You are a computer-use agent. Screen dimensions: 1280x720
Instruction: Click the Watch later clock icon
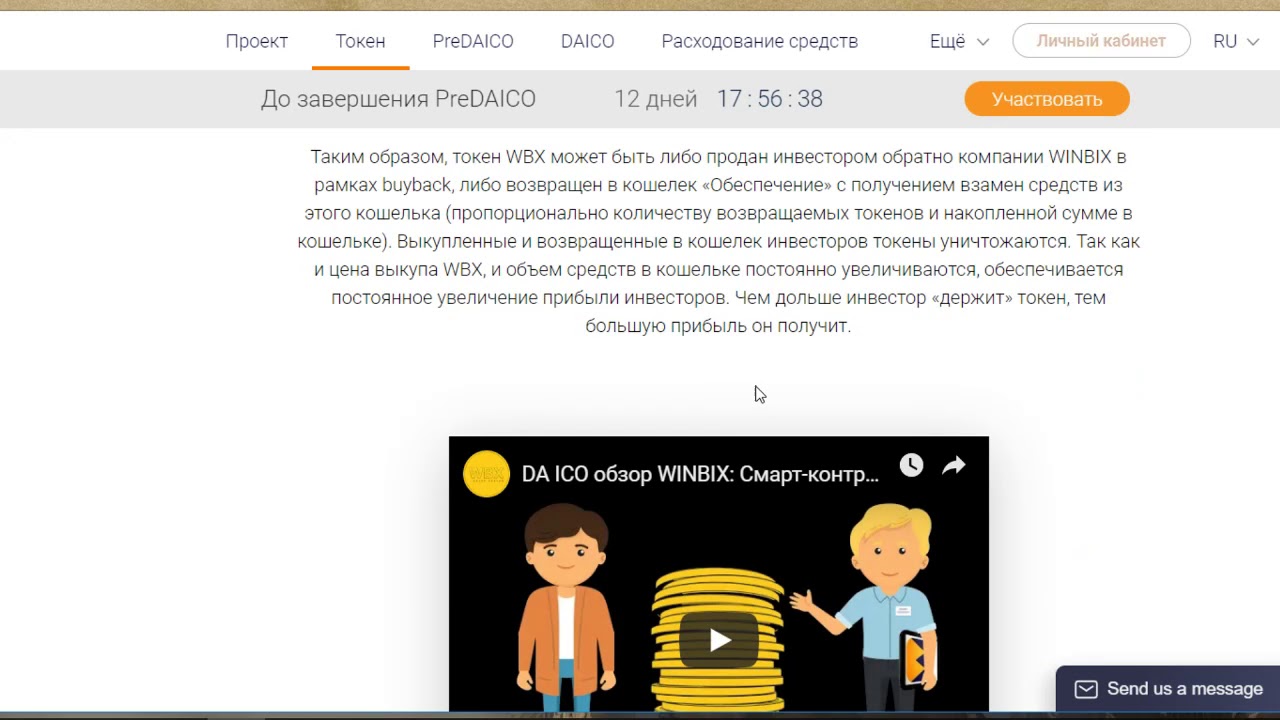coord(911,465)
